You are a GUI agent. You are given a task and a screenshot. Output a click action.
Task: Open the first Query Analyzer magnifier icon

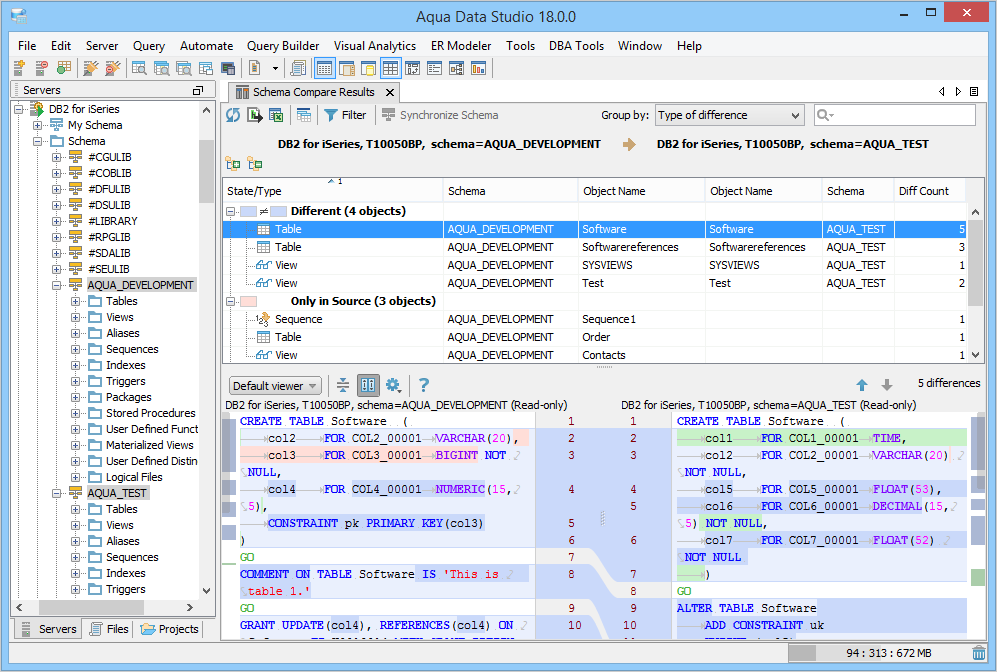coord(139,68)
